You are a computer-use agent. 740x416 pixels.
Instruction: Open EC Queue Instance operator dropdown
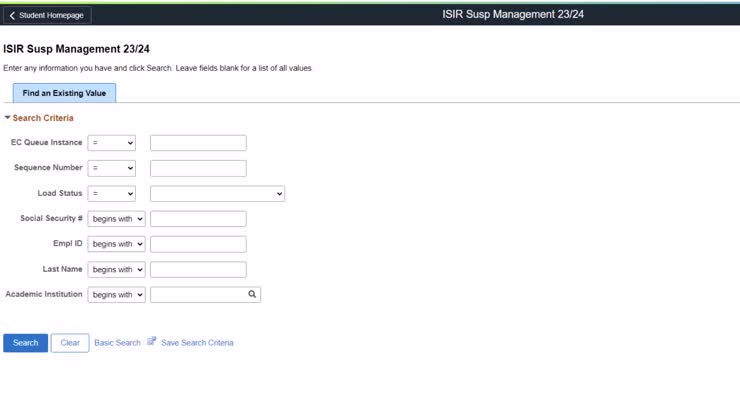pyautogui.click(x=111, y=143)
